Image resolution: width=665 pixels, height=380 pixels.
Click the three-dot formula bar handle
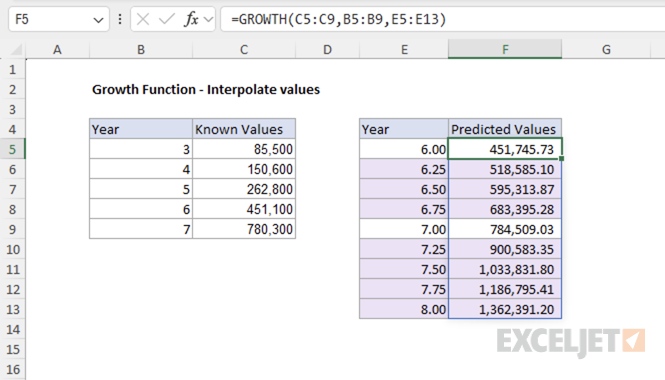click(x=120, y=19)
